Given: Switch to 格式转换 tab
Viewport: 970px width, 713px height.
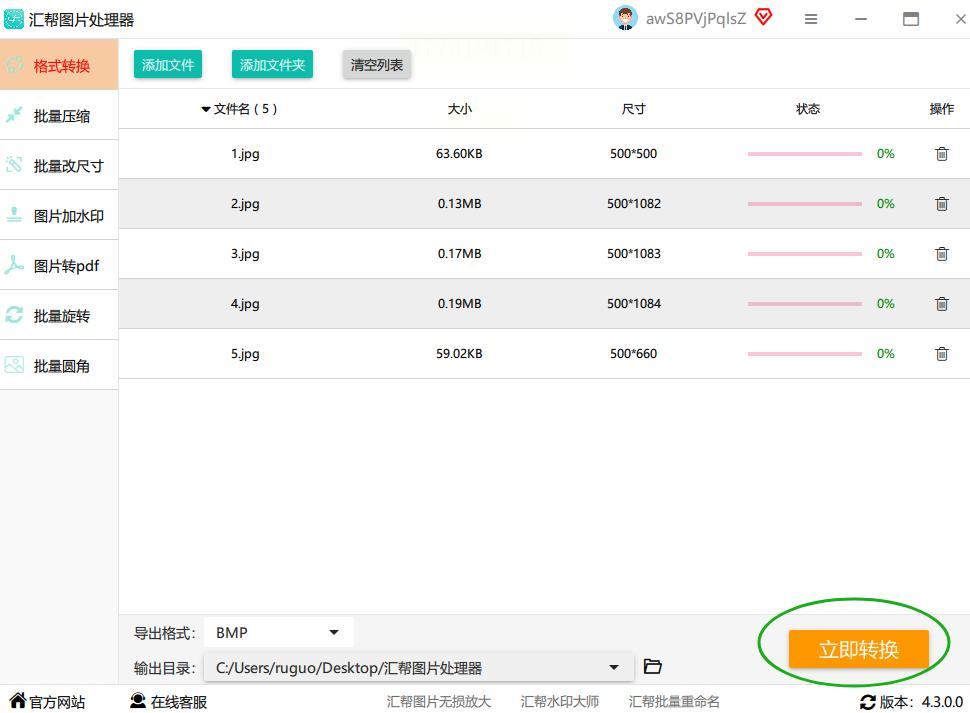Looking at the screenshot, I should pos(59,65).
